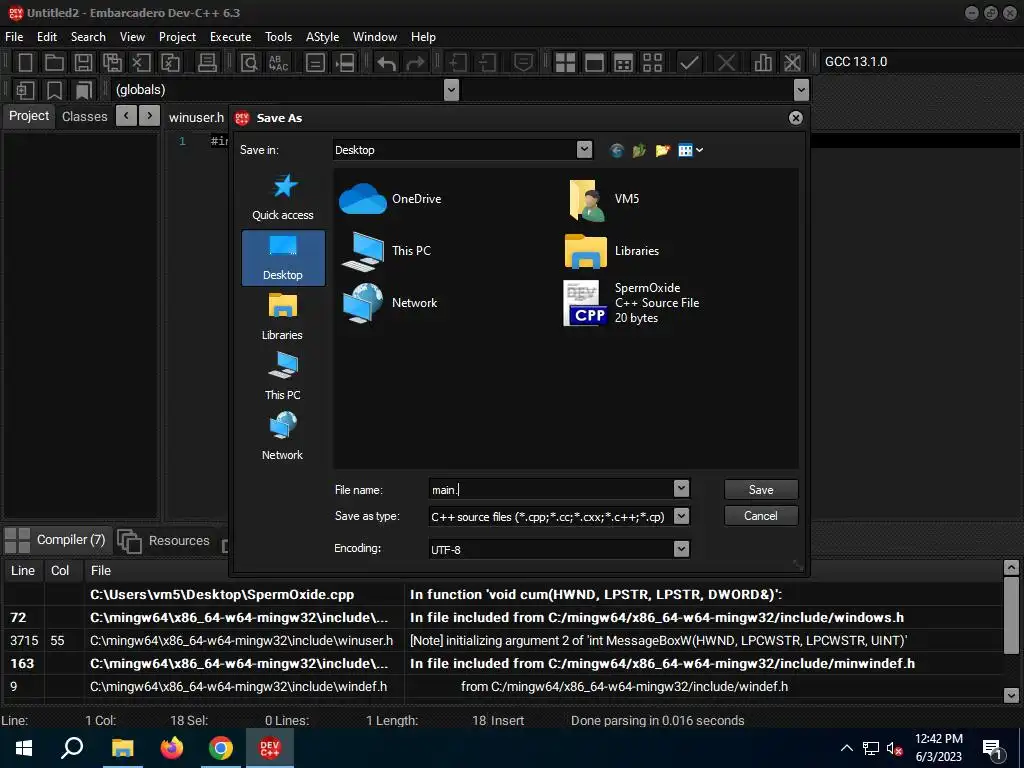Screen dimensions: 1024x768
Task: Click the Compile four-squares toolbar icon
Action: pyautogui.click(x=565, y=62)
